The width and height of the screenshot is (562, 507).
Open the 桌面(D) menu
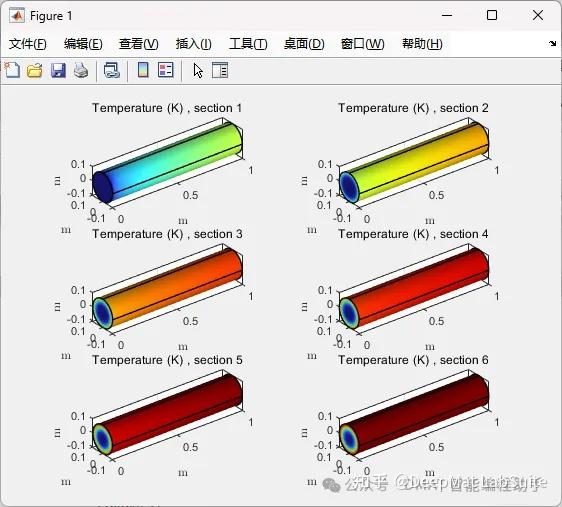(304, 44)
